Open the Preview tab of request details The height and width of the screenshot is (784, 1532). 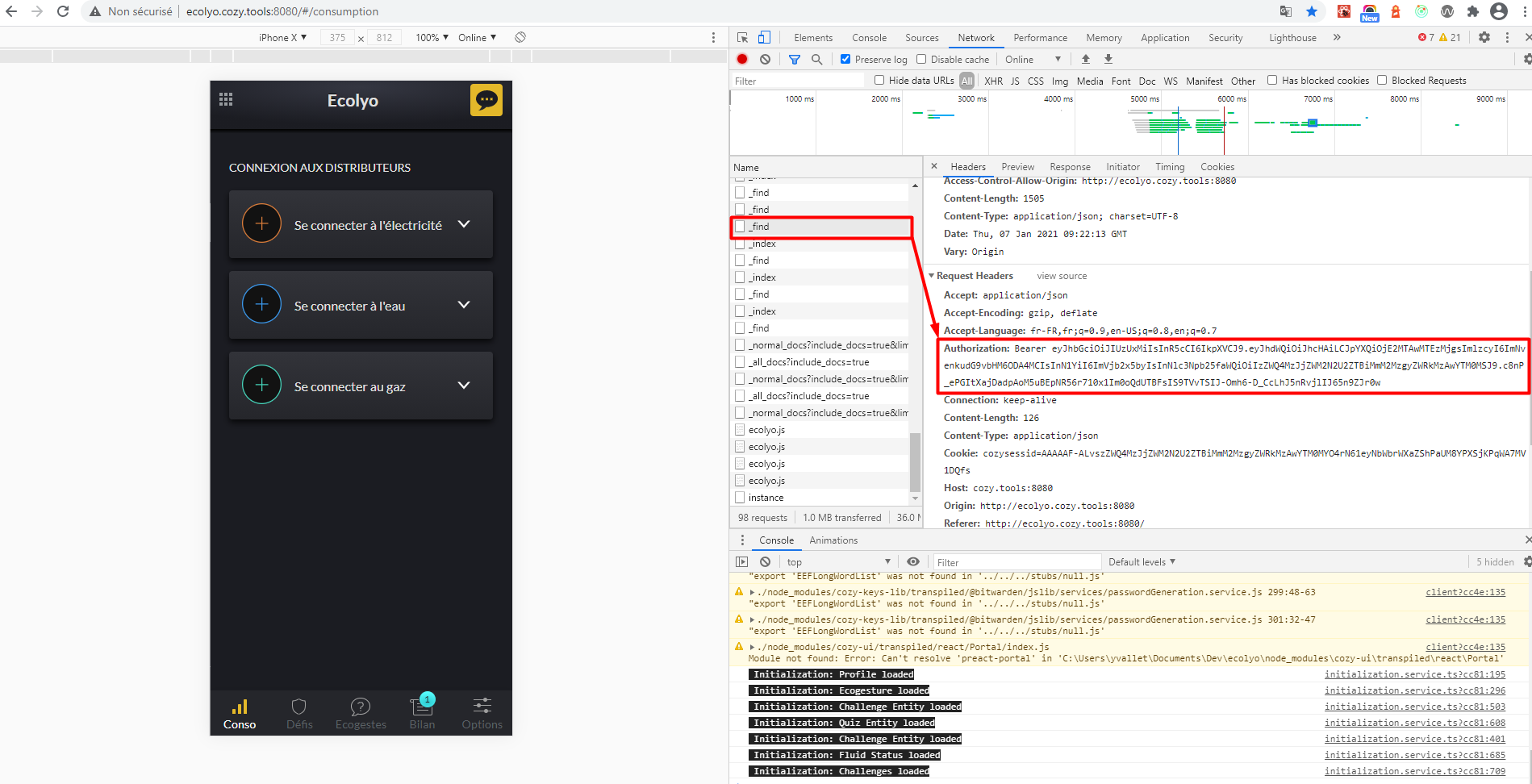(1018, 167)
